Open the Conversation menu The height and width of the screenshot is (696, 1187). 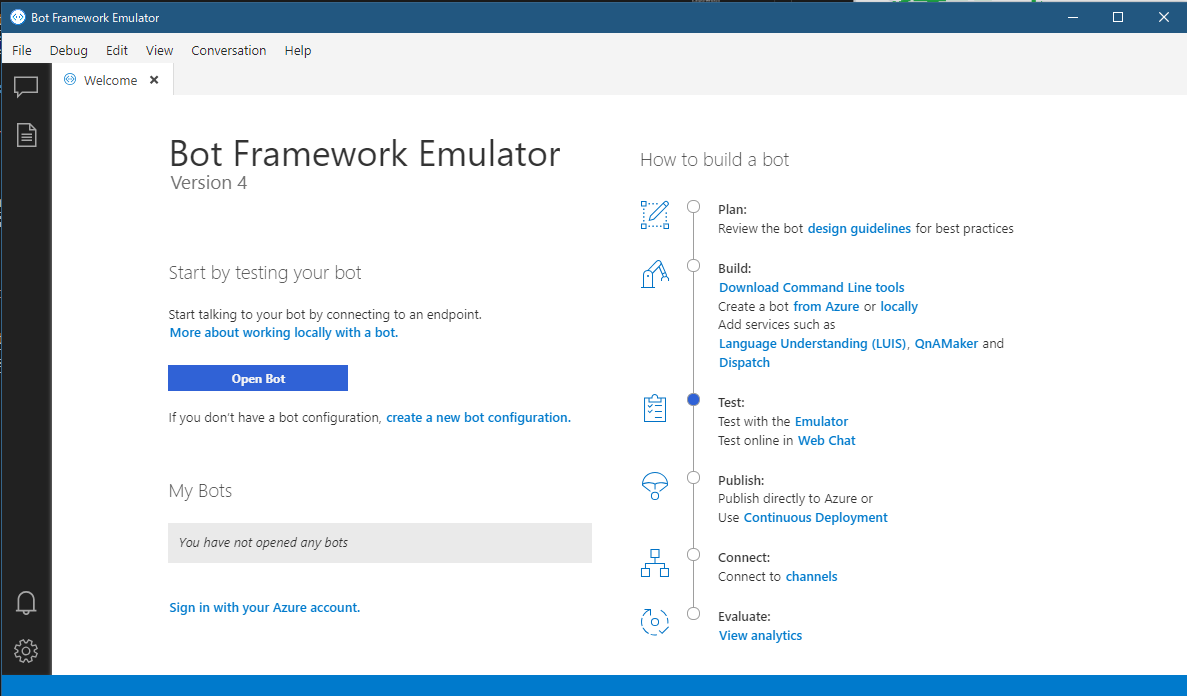tap(229, 51)
